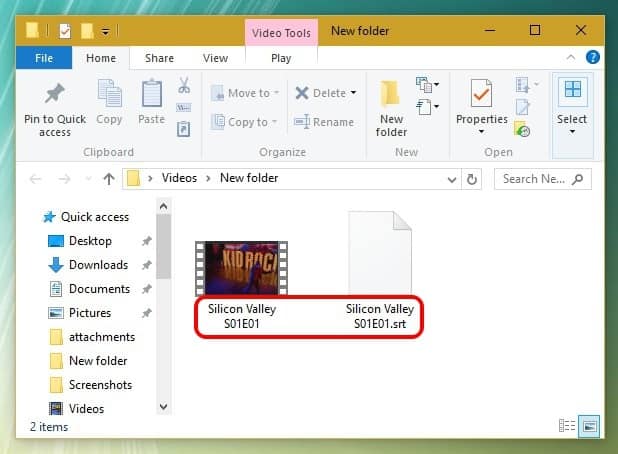Click the Forward navigation arrow
The height and width of the screenshot is (454, 618).
click(64, 179)
